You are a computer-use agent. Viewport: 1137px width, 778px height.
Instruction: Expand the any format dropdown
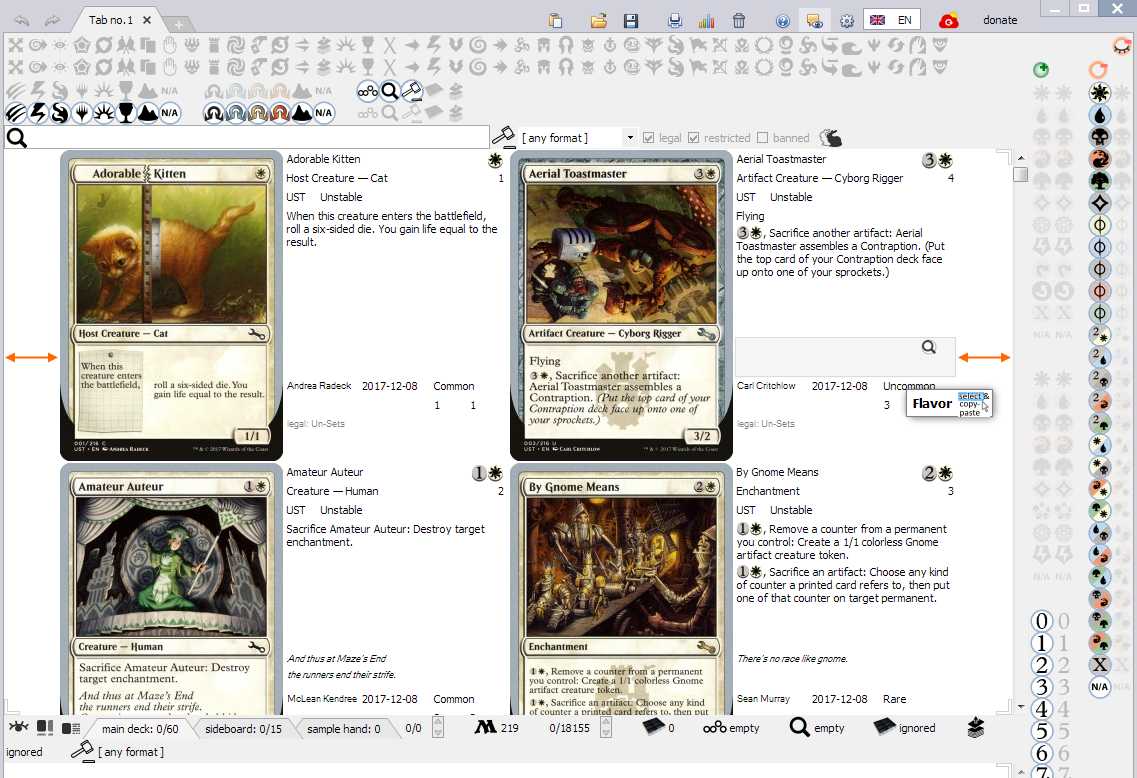pos(629,138)
